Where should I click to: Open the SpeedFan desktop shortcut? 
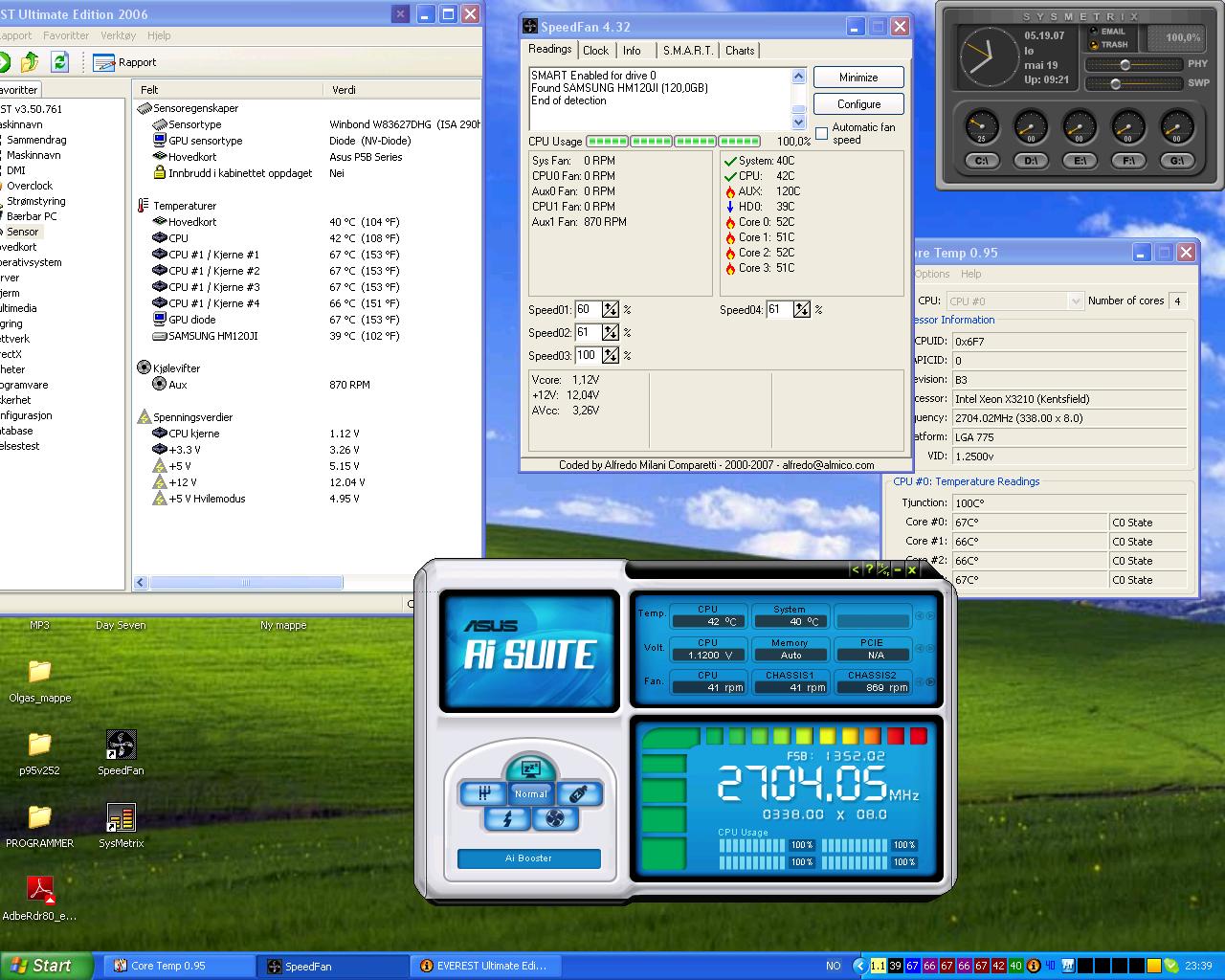pyautogui.click(x=121, y=752)
